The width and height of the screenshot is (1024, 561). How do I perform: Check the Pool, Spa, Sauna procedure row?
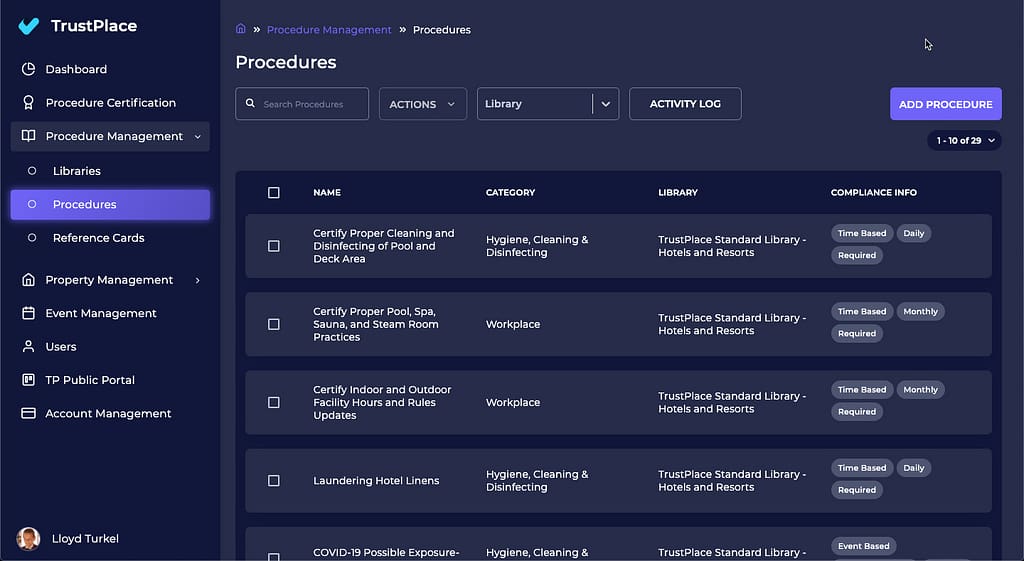coord(274,325)
